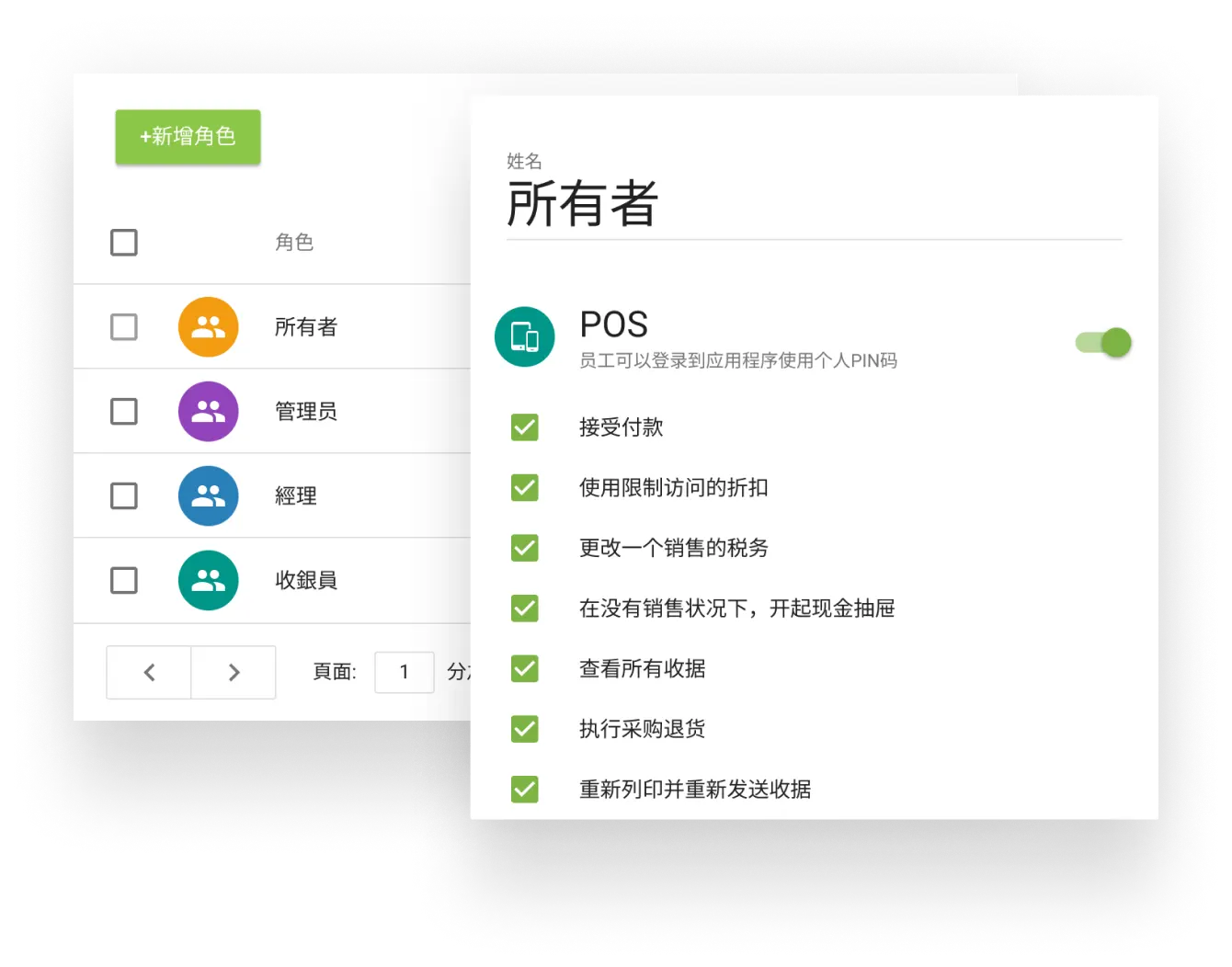Click the +新增角色 button

188,137
